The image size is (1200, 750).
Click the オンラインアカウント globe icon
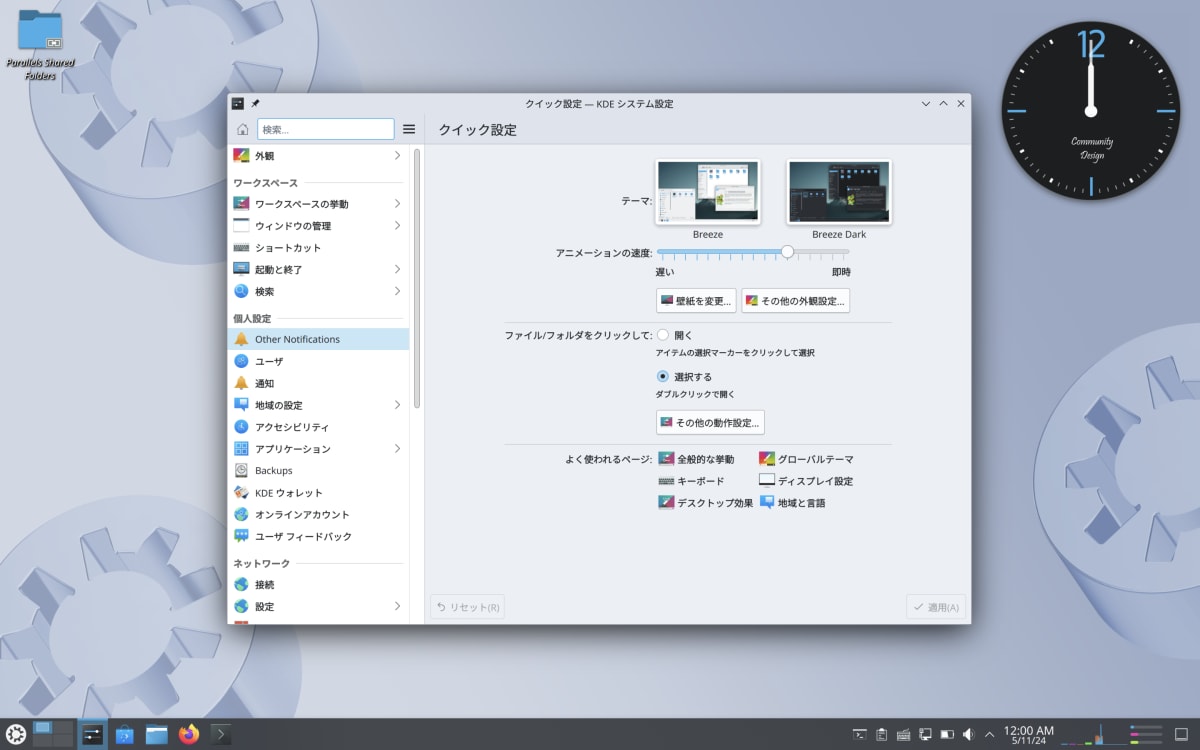coord(241,514)
